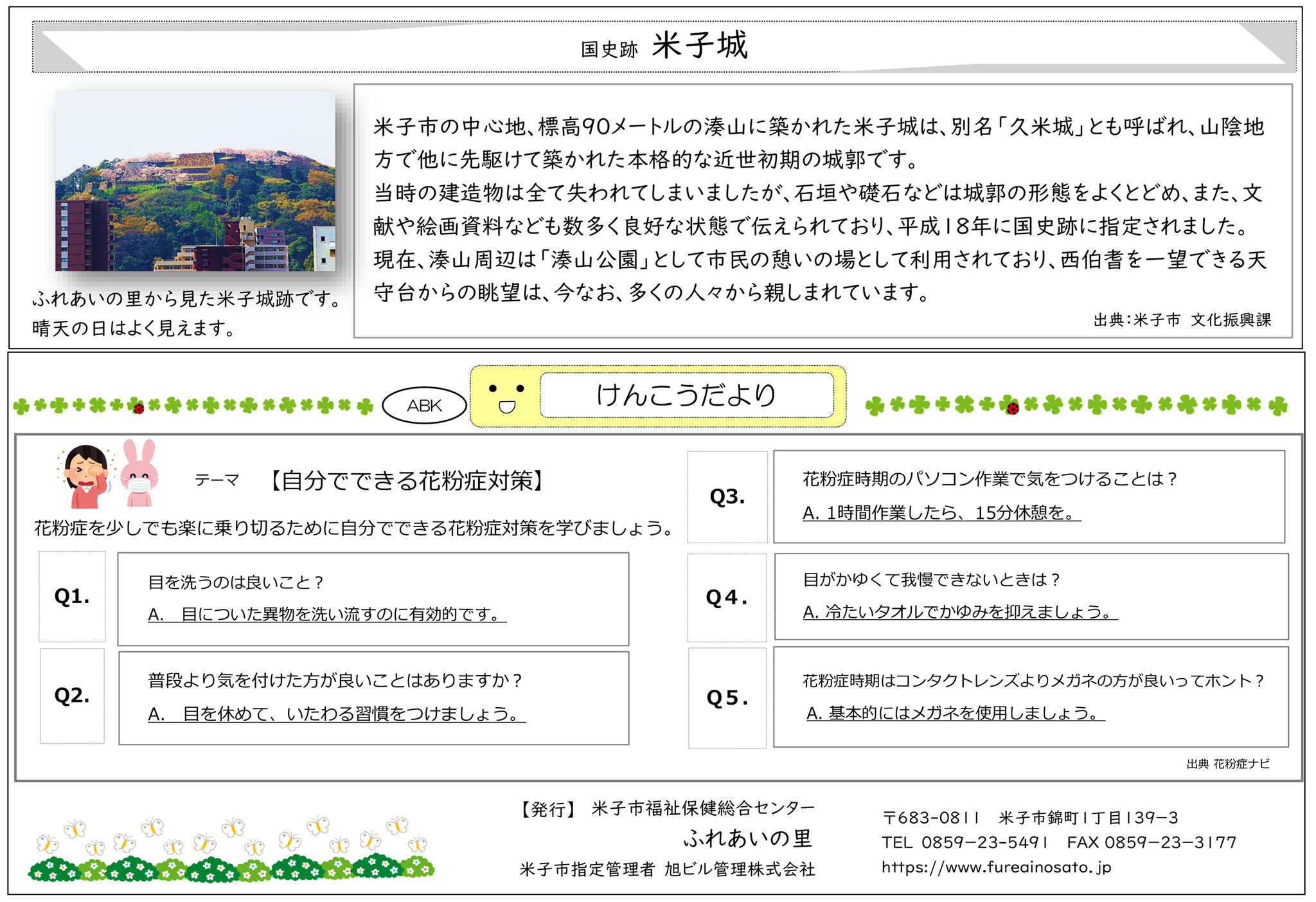Click the 出典:米子市 文化振興課 credit

(1182, 320)
